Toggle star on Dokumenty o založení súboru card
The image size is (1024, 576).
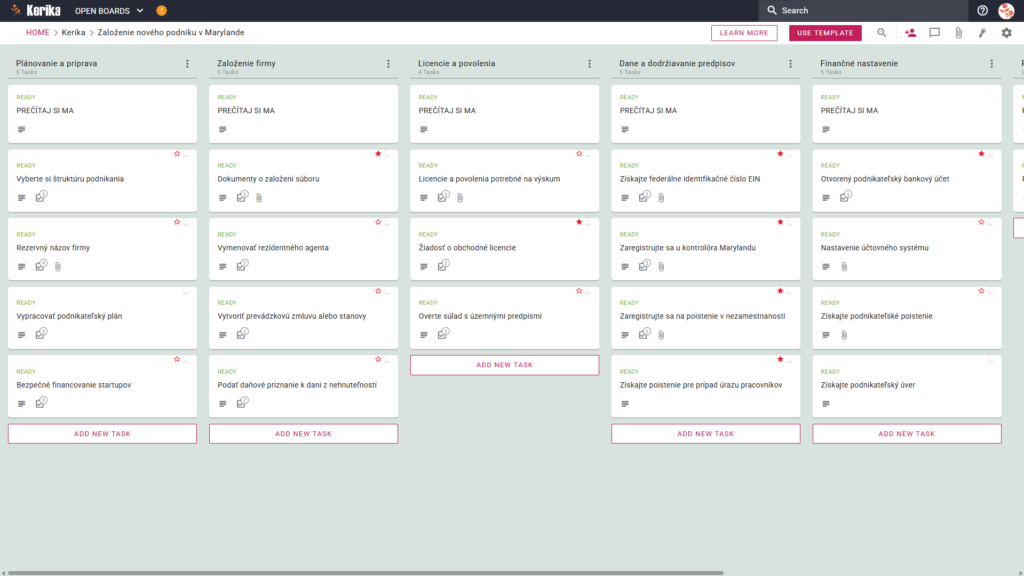point(378,154)
